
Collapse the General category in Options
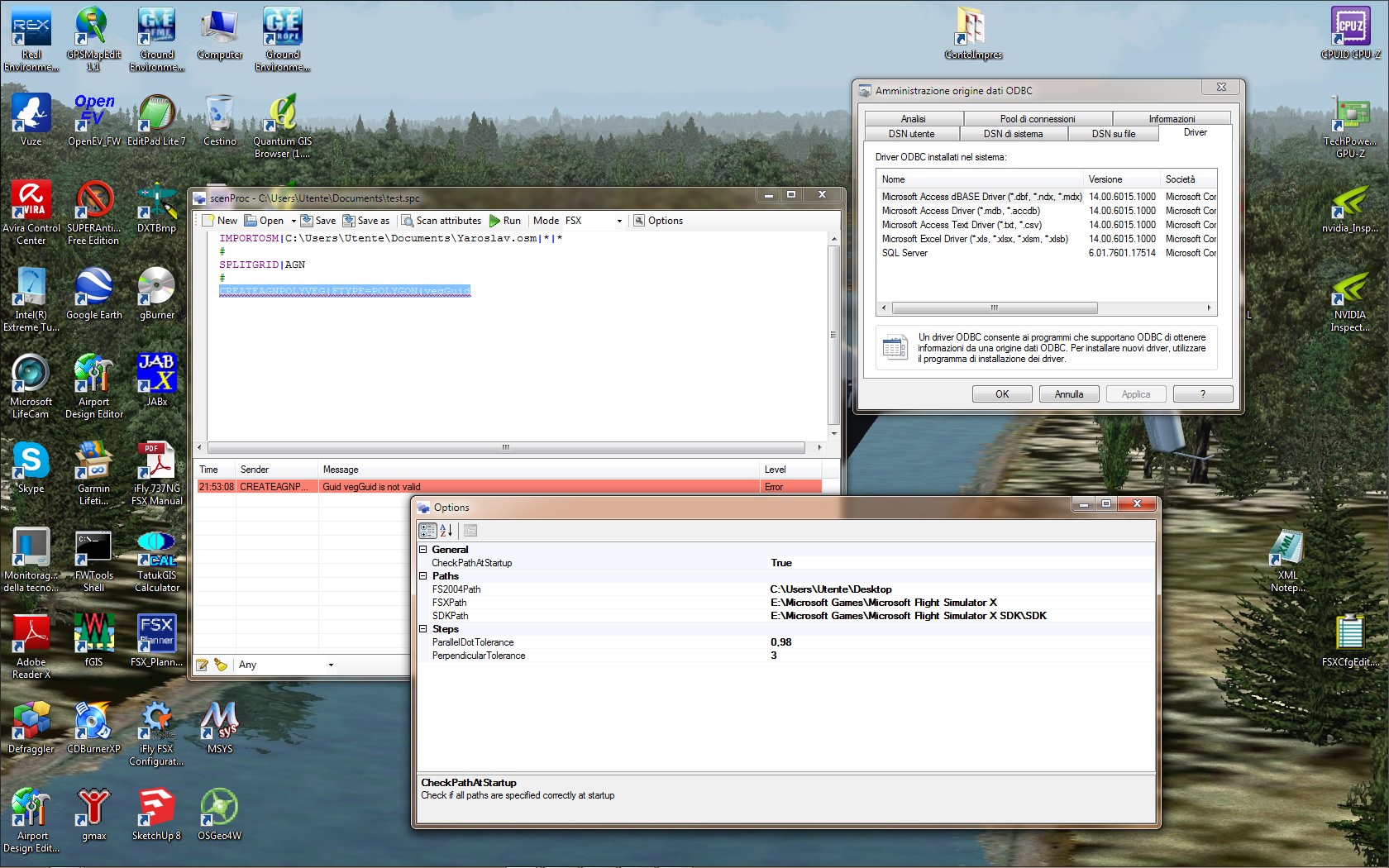(x=423, y=550)
